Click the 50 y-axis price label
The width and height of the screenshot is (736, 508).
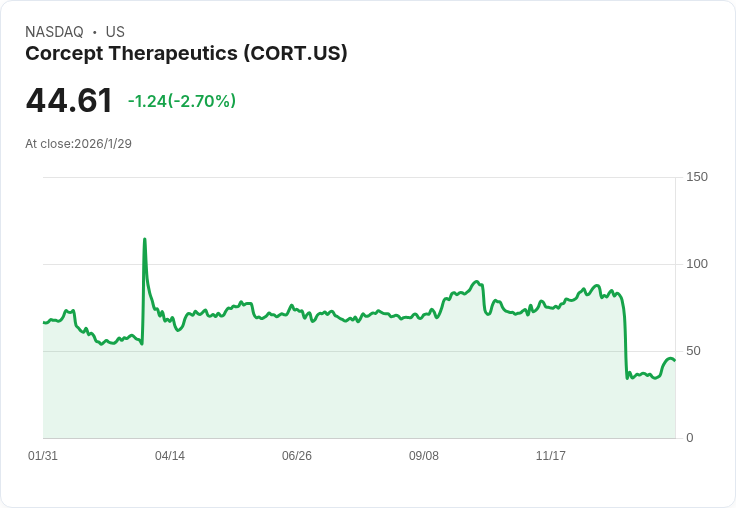pos(693,351)
